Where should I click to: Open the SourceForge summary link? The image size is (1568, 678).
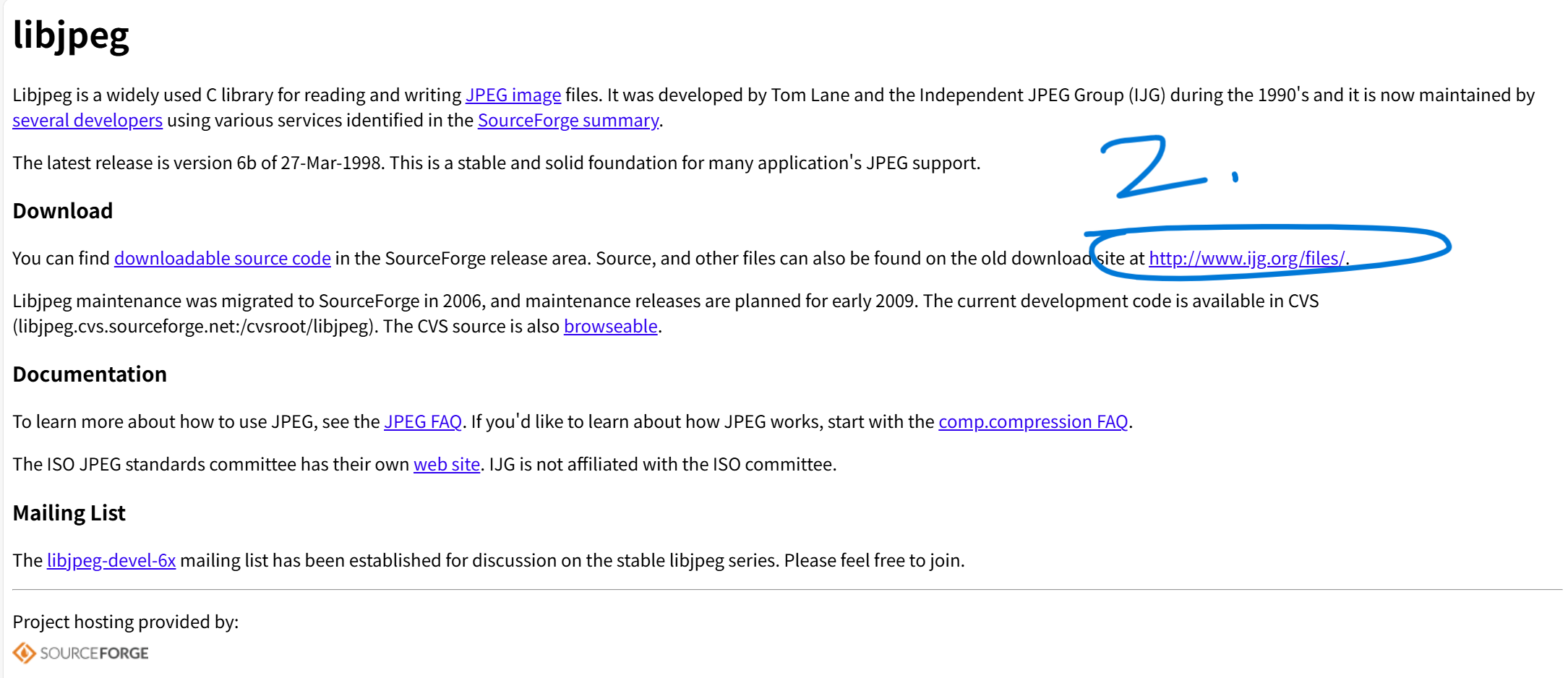point(568,121)
